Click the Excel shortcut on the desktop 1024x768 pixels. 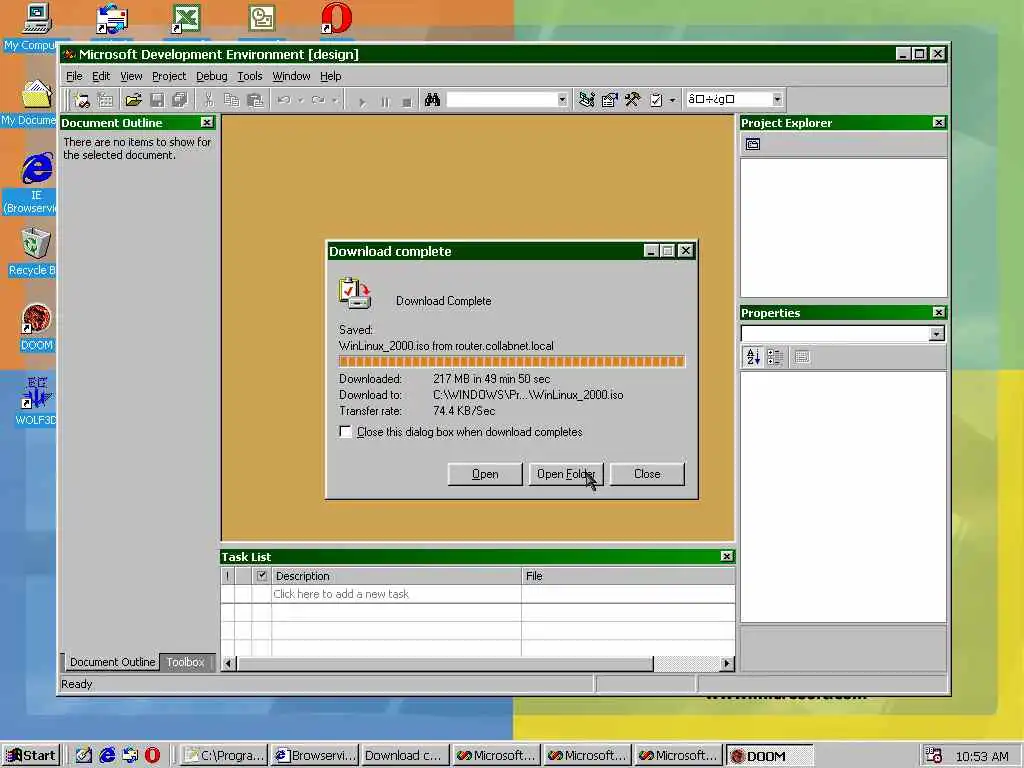(x=186, y=18)
